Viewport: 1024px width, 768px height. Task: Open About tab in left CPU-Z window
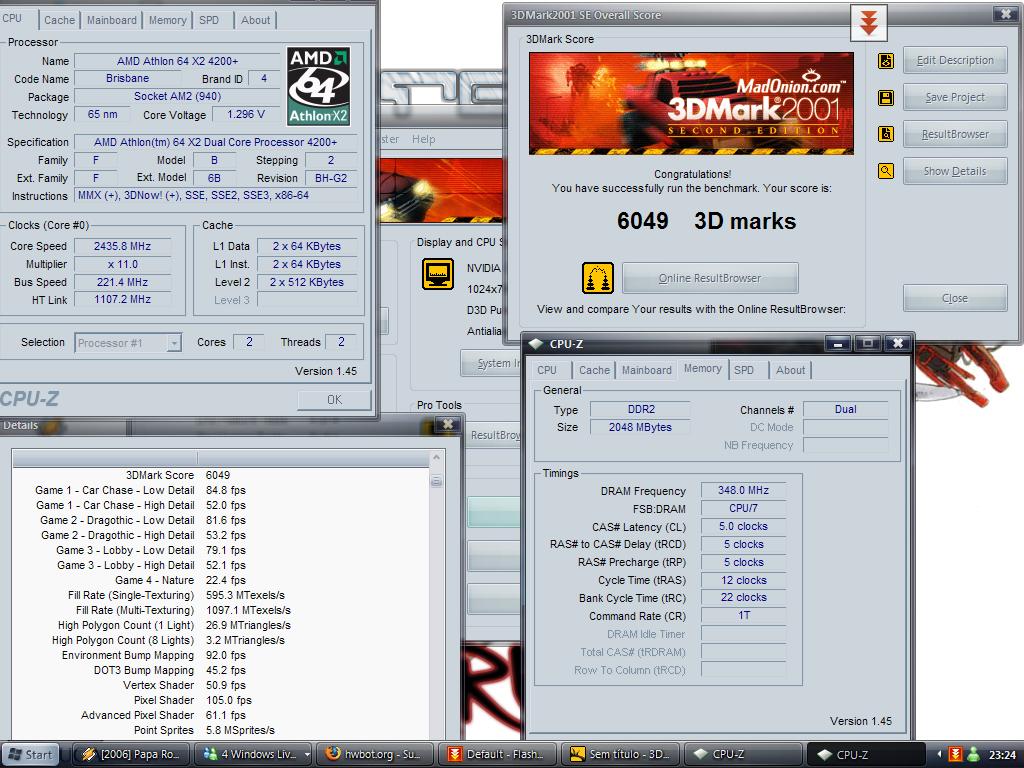[x=255, y=20]
